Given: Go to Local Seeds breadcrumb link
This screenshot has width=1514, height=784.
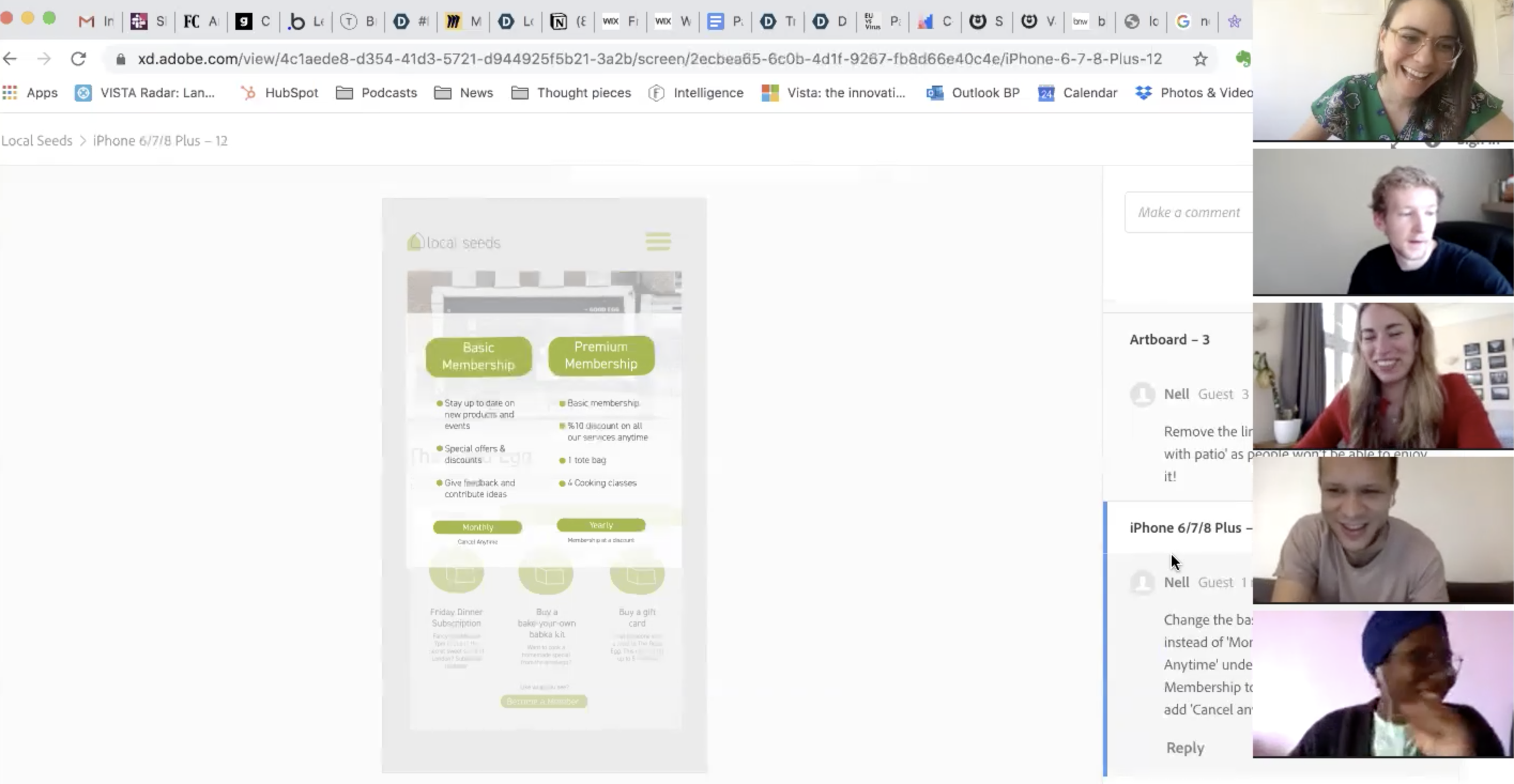Looking at the screenshot, I should pyautogui.click(x=36, y=141).
